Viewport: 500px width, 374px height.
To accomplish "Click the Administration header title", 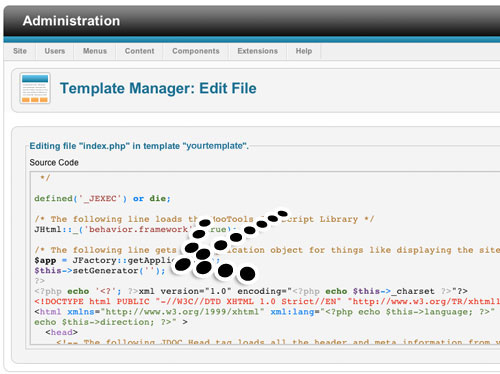I will click(x=71, y=21).
